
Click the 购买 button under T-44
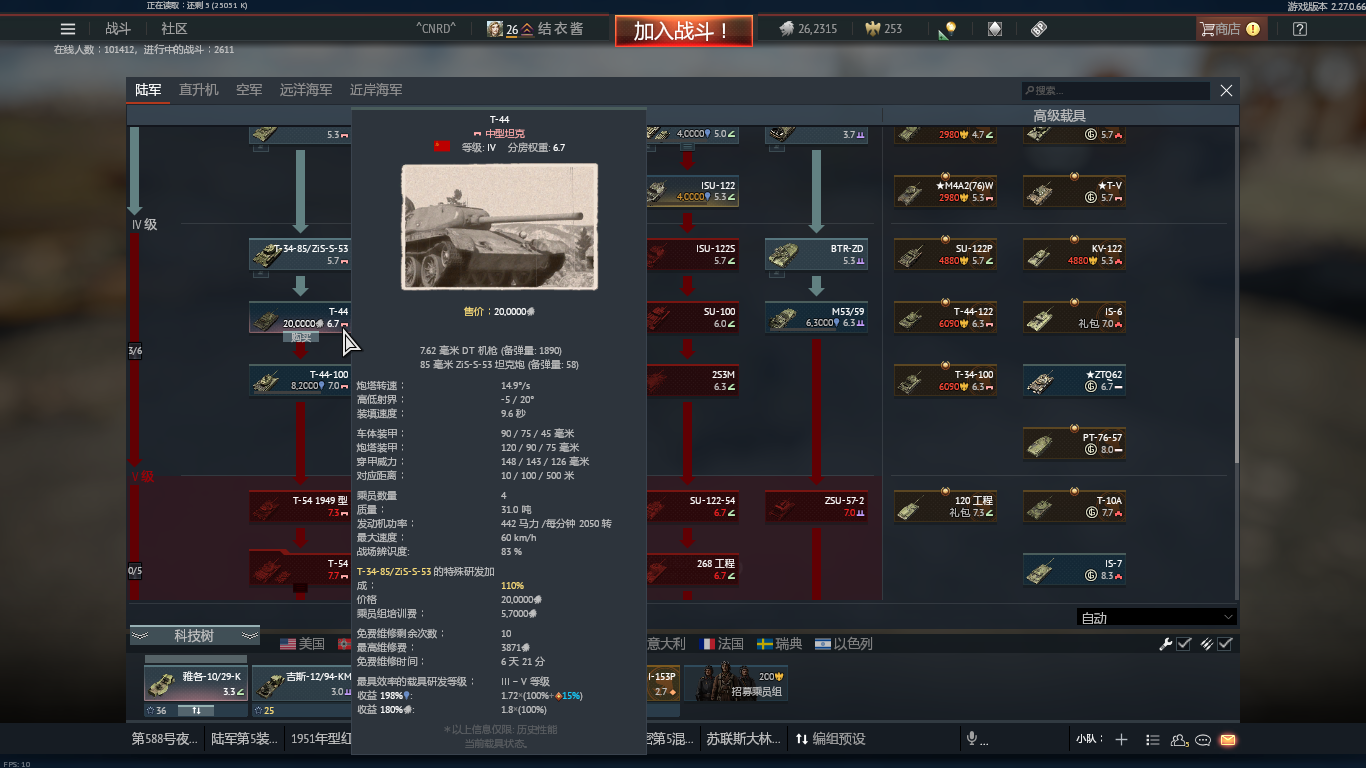pos(301,337)
